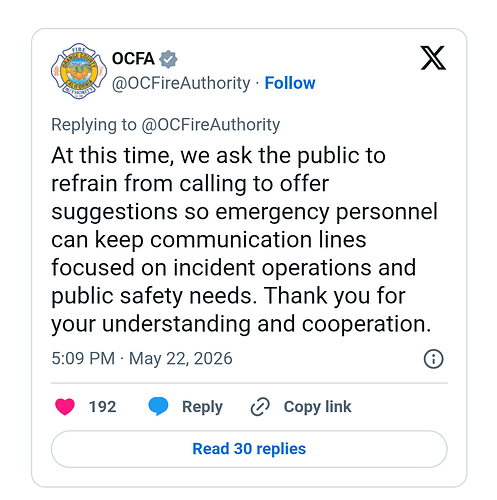Viewport: 497px width, 500px height.
Task: Click the chain link icon
Action: (260, 407)
